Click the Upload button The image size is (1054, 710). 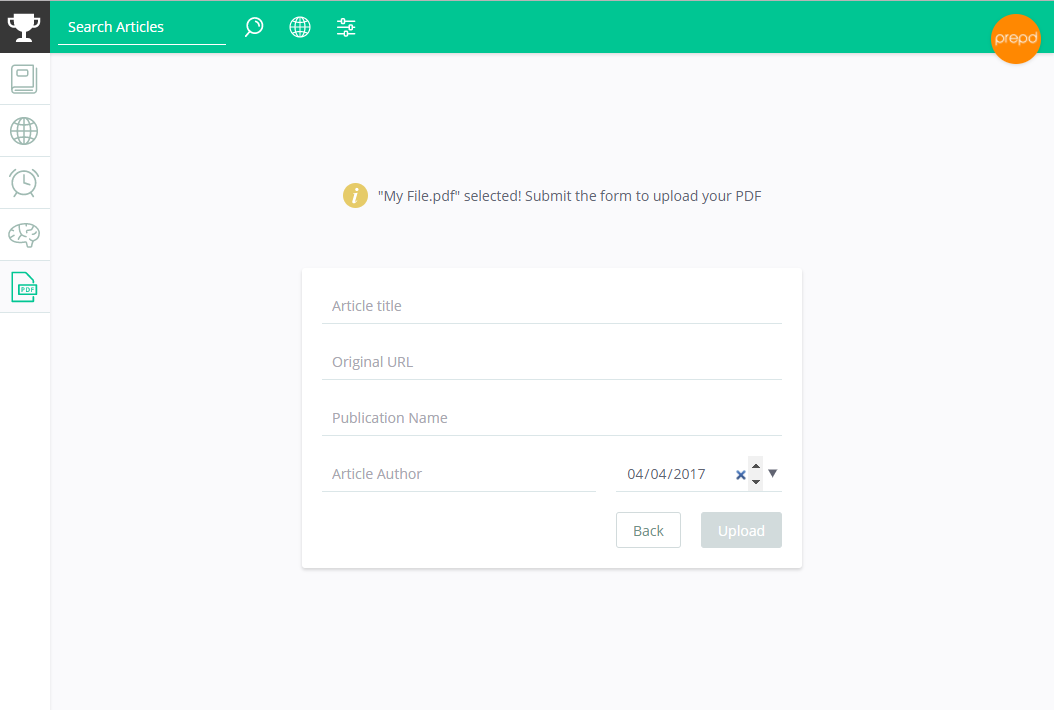click(x=741, y=530)
